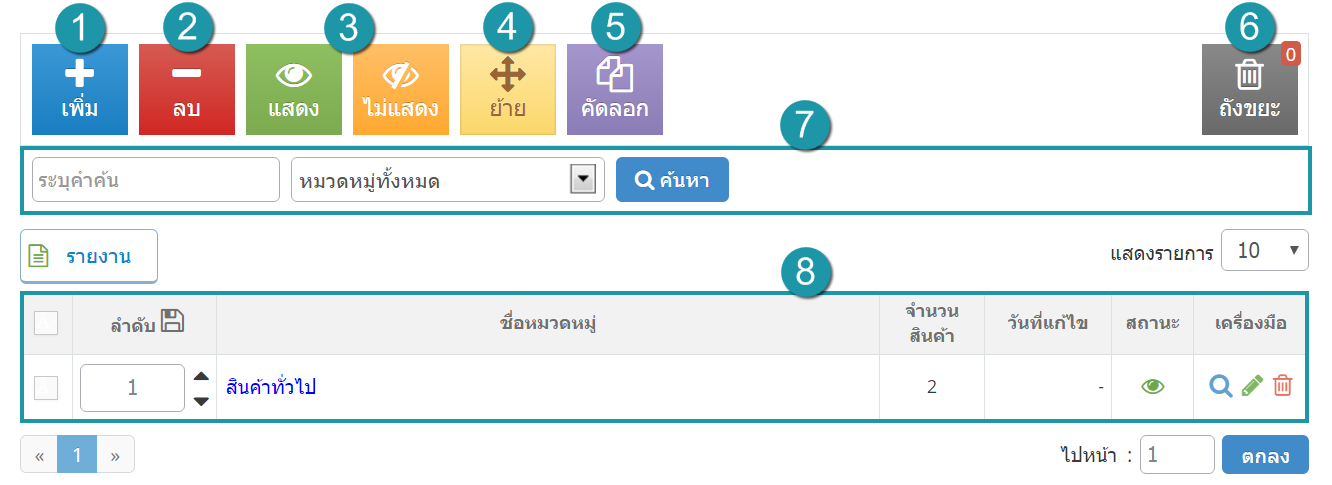Click the red trash icon for สินค้าทั่วไป
The height and width of the screenshot is (485, 1332).
click(1283, 386)
